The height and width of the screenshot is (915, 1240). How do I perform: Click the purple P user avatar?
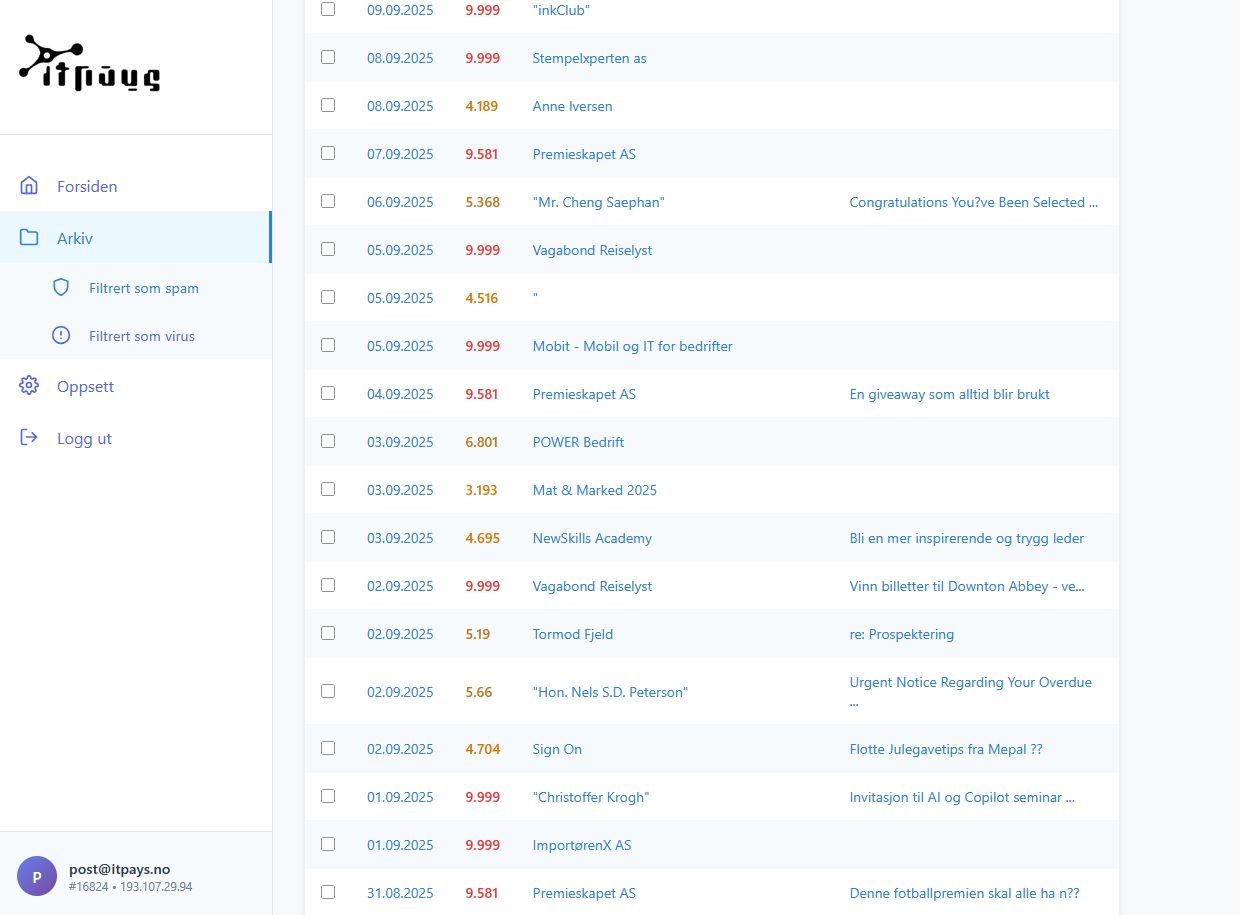37,877
